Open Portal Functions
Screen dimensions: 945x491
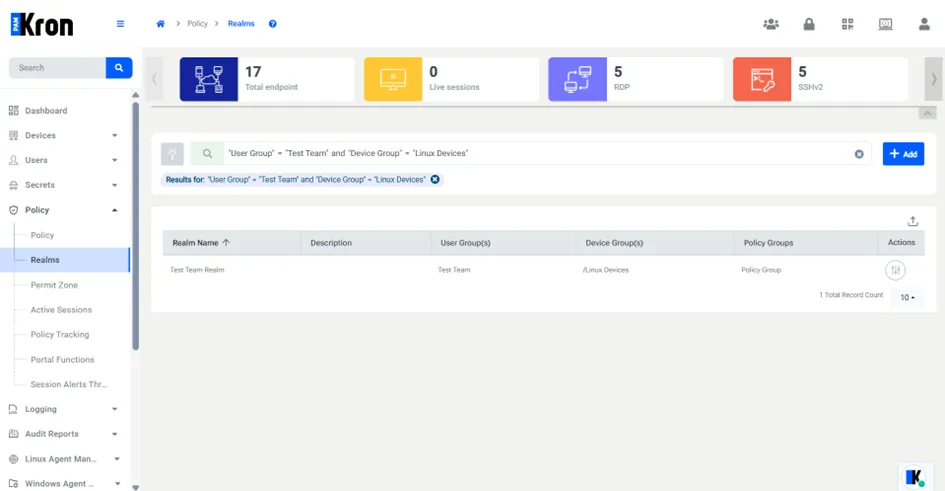pos(63,360)
